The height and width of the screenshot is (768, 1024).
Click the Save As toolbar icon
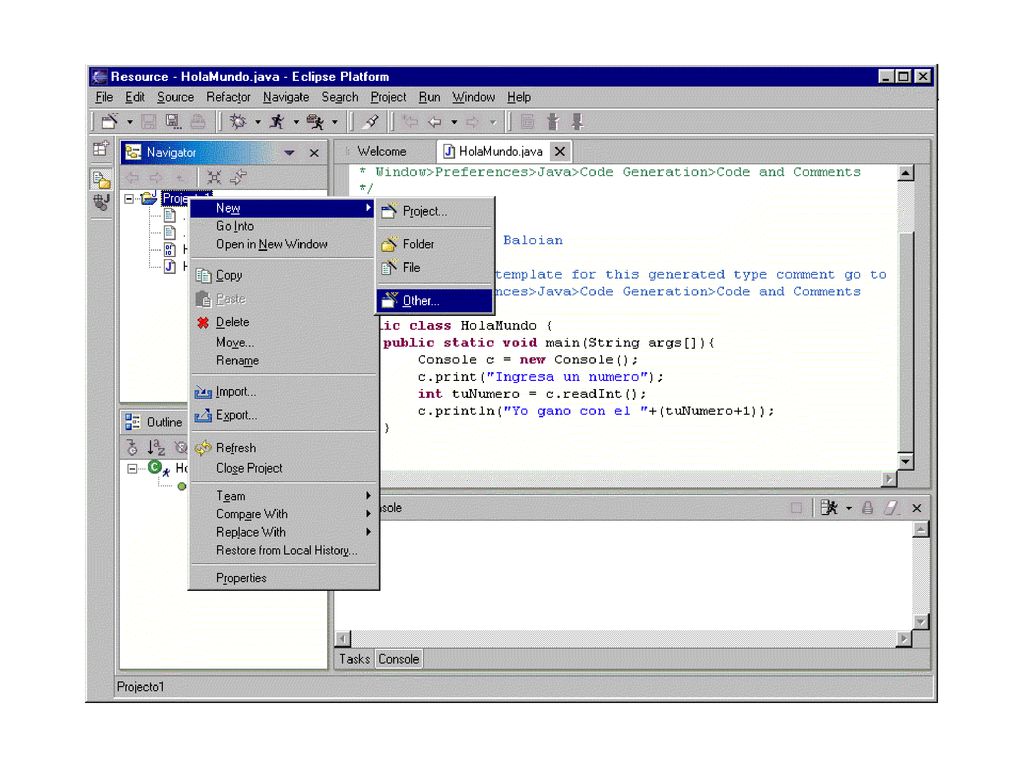tap(172, 121)
